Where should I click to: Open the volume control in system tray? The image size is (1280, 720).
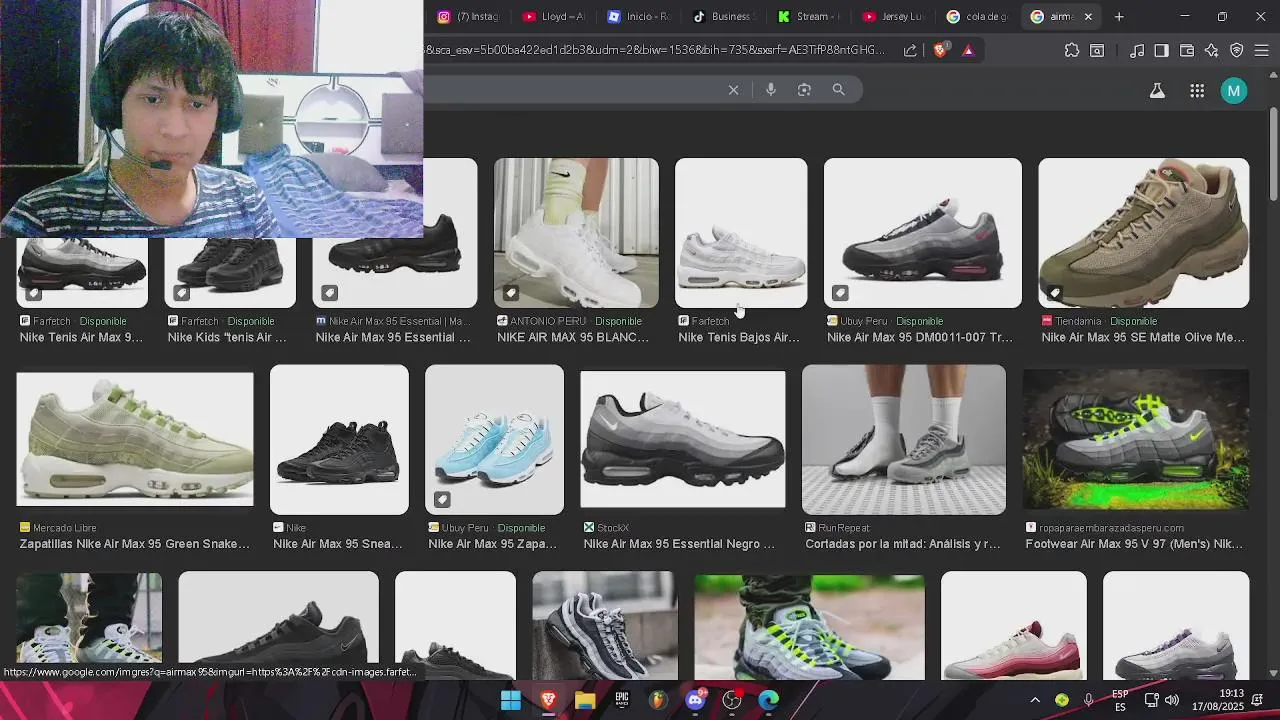point(1172,700)
